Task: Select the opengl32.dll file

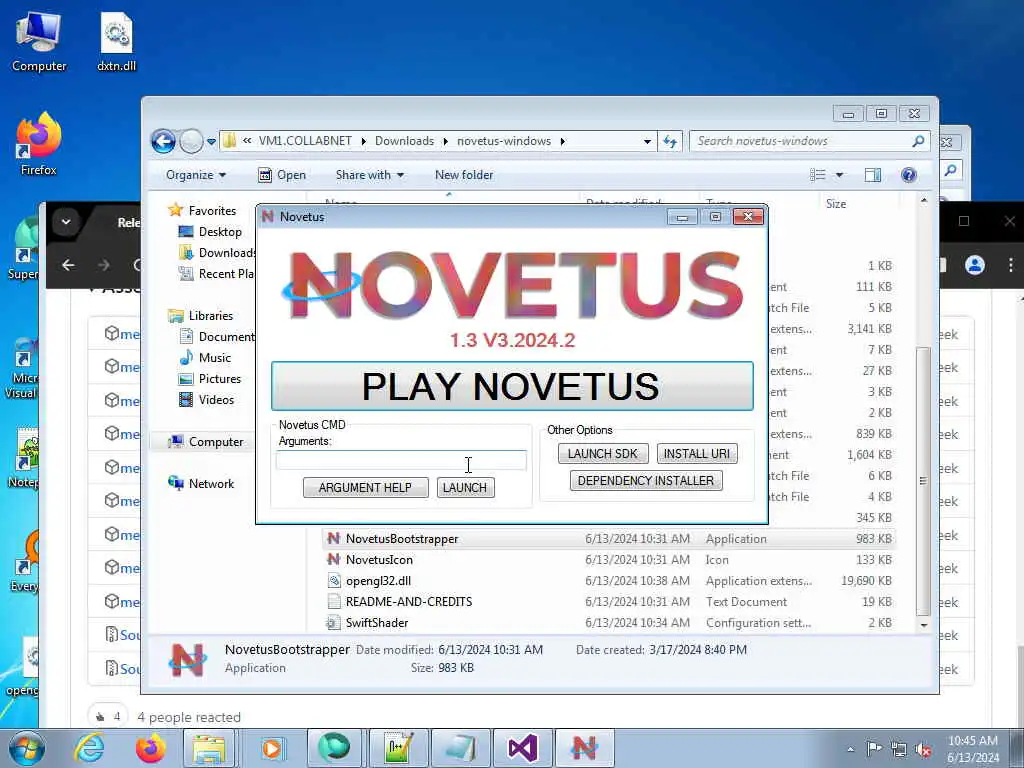Action: point(378,581)
